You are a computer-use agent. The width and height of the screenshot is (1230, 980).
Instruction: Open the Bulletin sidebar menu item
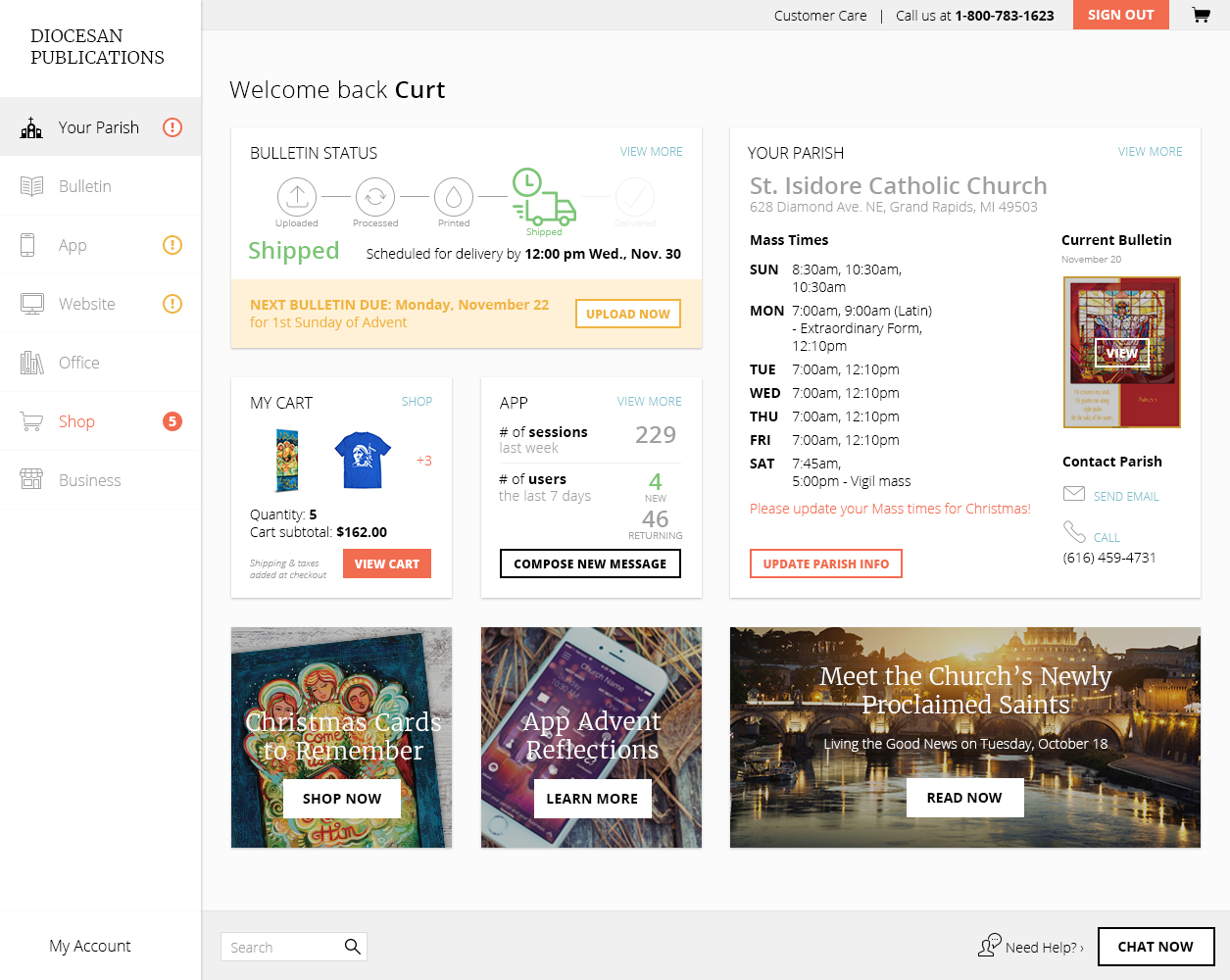100,186
